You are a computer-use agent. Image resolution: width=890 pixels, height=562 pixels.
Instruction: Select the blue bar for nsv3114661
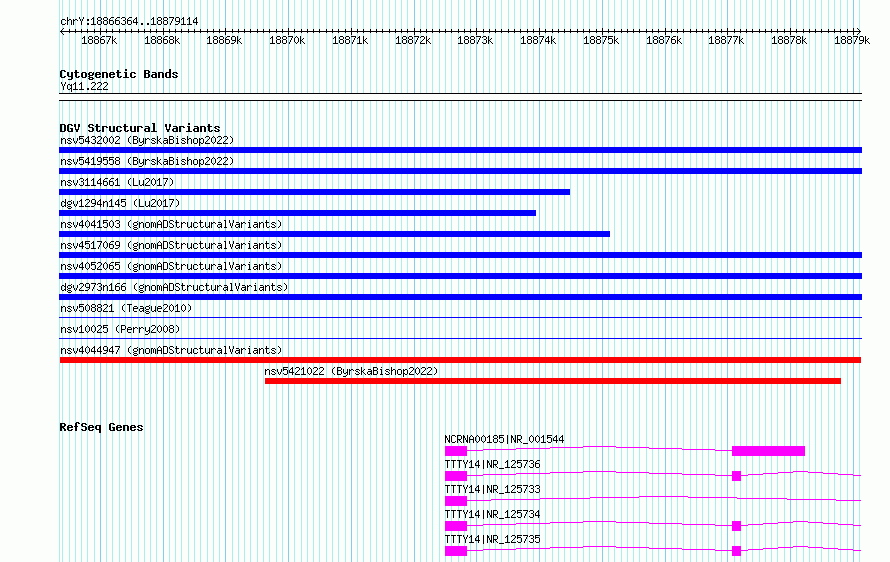click(x=314, y=192)
